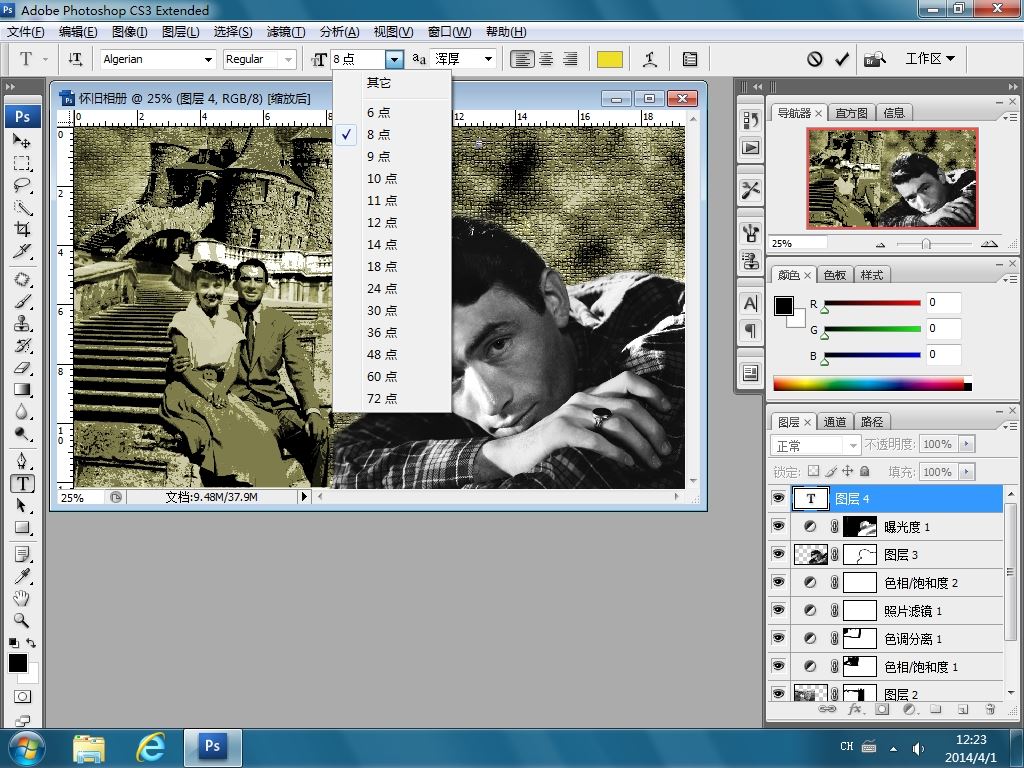Collapse the font size dropdown arrow

pos(394,59)
